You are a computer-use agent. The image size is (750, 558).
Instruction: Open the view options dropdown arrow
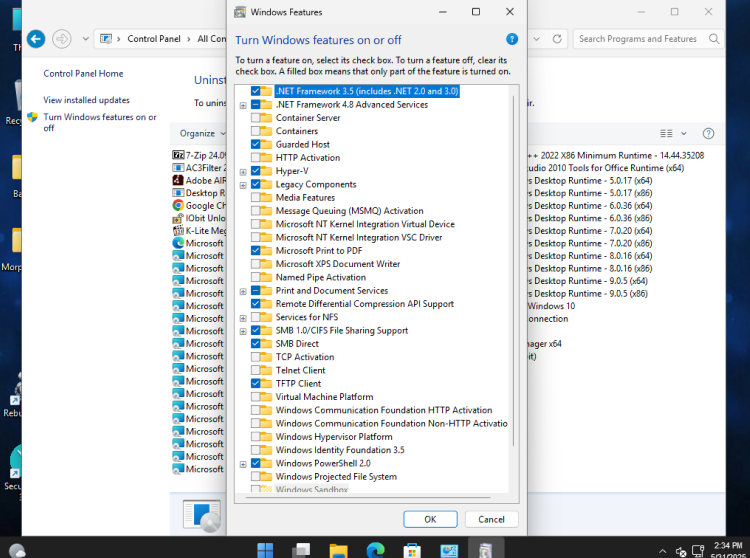click(x=684, y=133)
